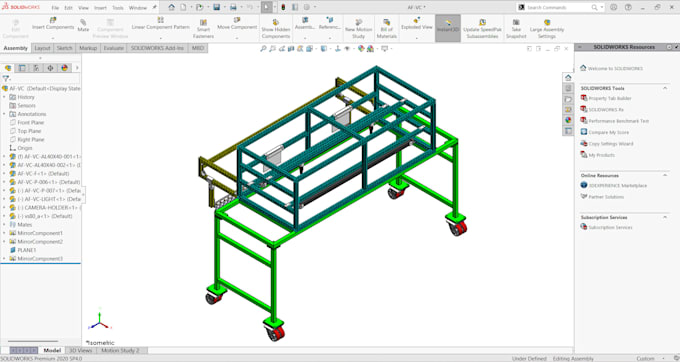This screenshot has height=362, width=680.
Task: Expand the Annotations tree node
Action: click(x=4, y=114)
